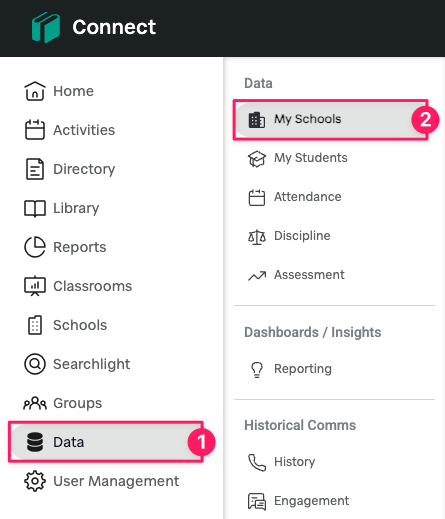Select the Directory document icon
445x519 pixels.
(x=35, y=169)
